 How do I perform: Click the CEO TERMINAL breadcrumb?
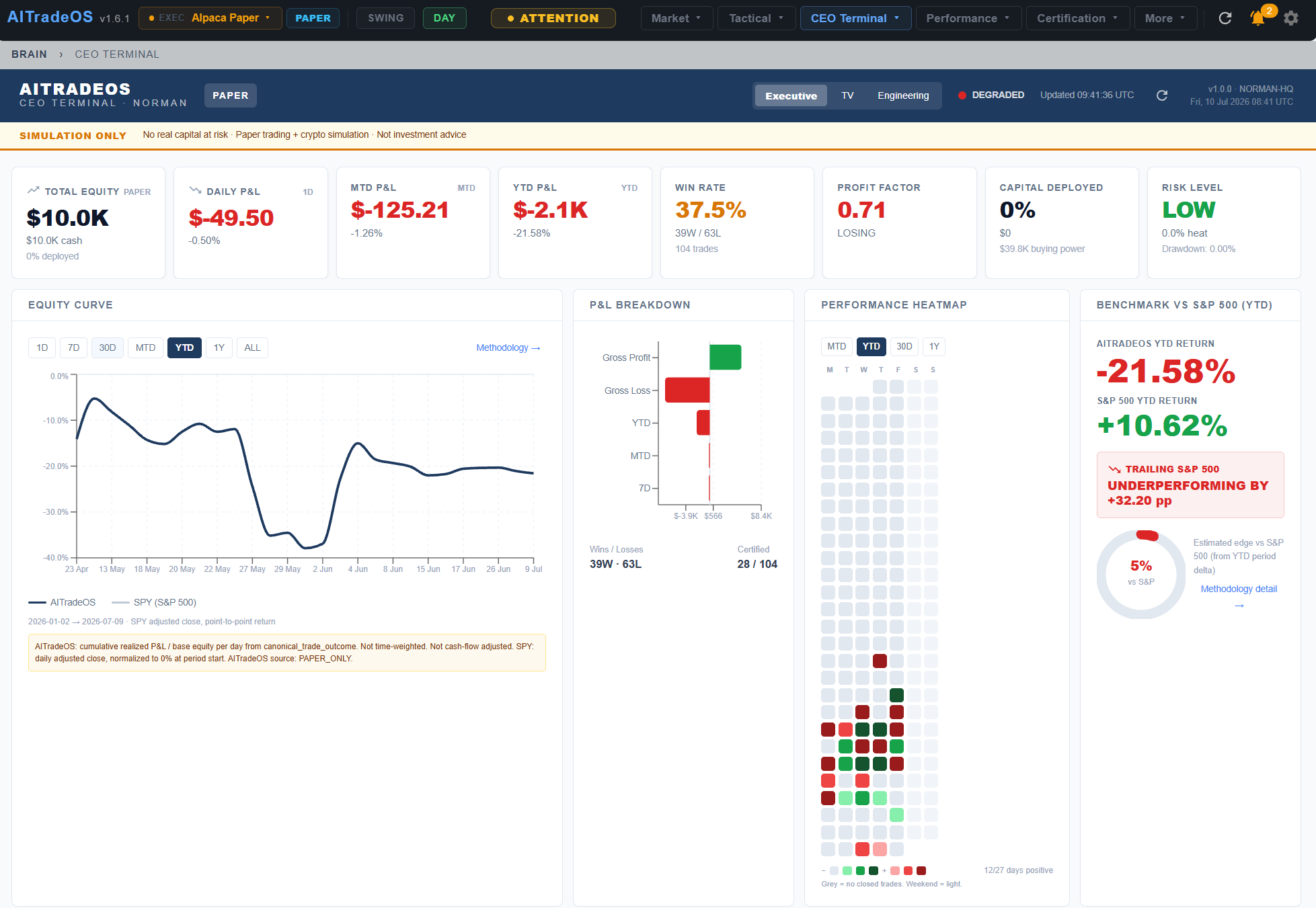pos(117,54)
